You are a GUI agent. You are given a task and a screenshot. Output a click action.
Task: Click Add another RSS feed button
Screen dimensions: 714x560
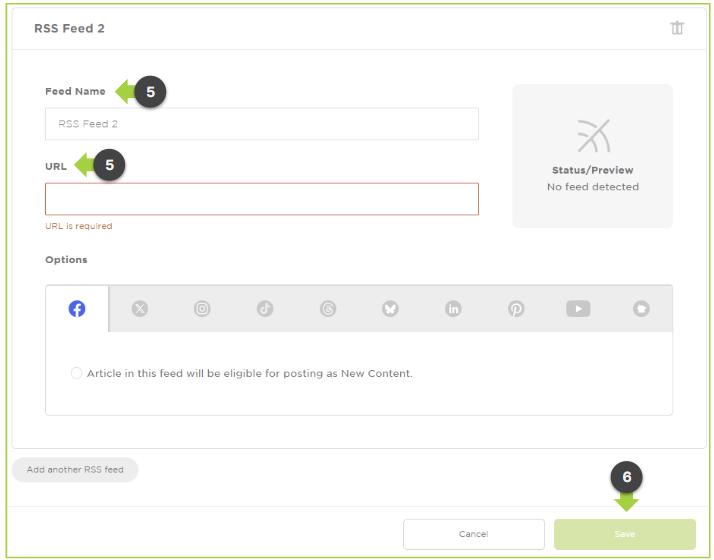75,469
